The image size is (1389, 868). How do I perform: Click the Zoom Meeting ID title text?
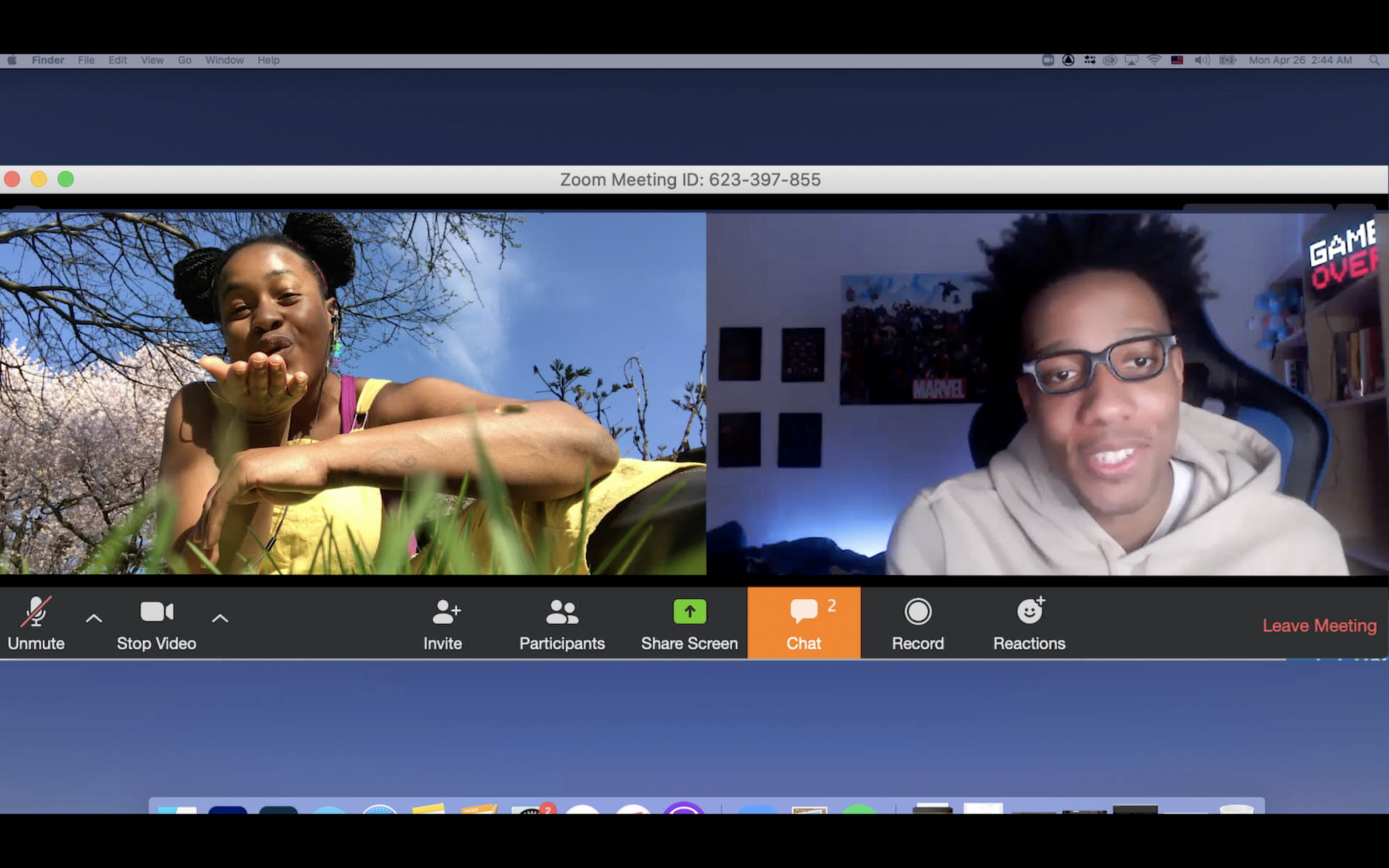point(690,180)
